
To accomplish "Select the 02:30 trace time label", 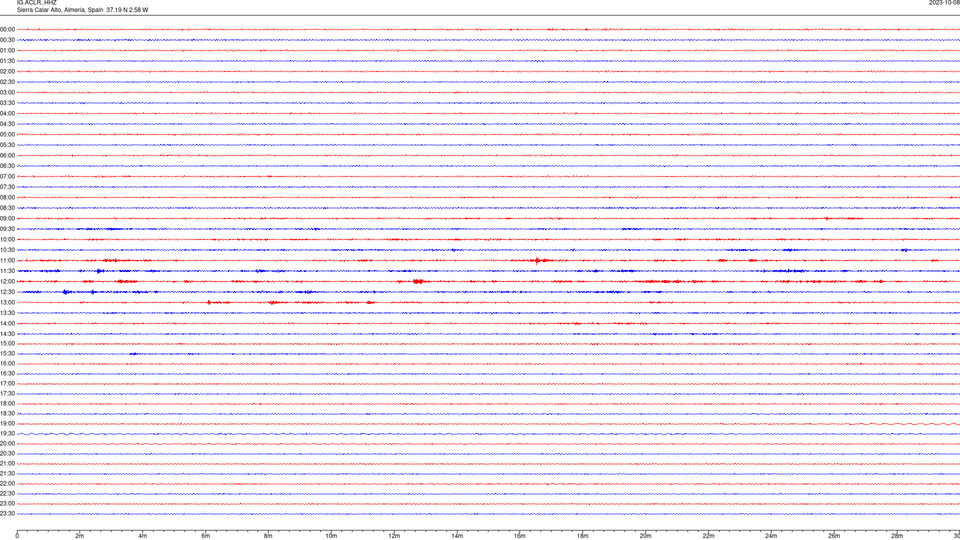I will (7, 82).
